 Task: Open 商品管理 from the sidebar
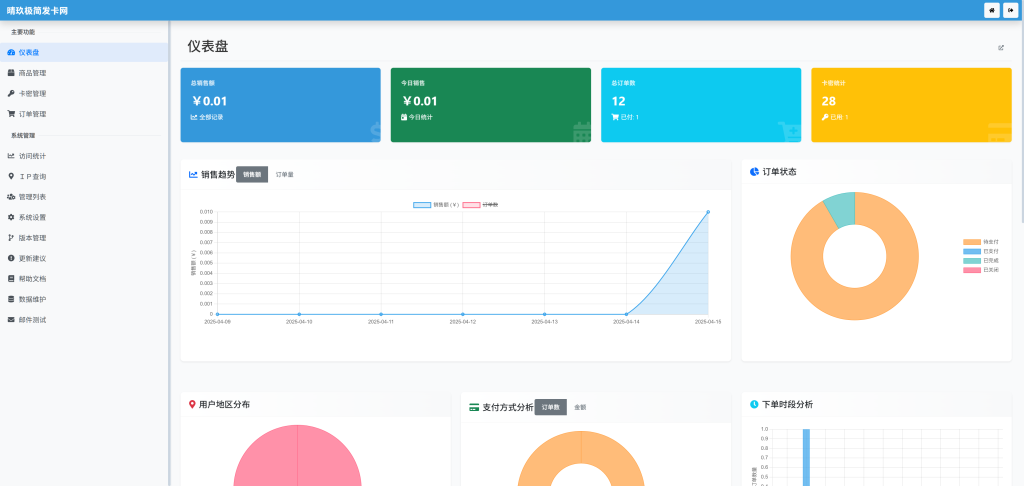pos(32,73)
